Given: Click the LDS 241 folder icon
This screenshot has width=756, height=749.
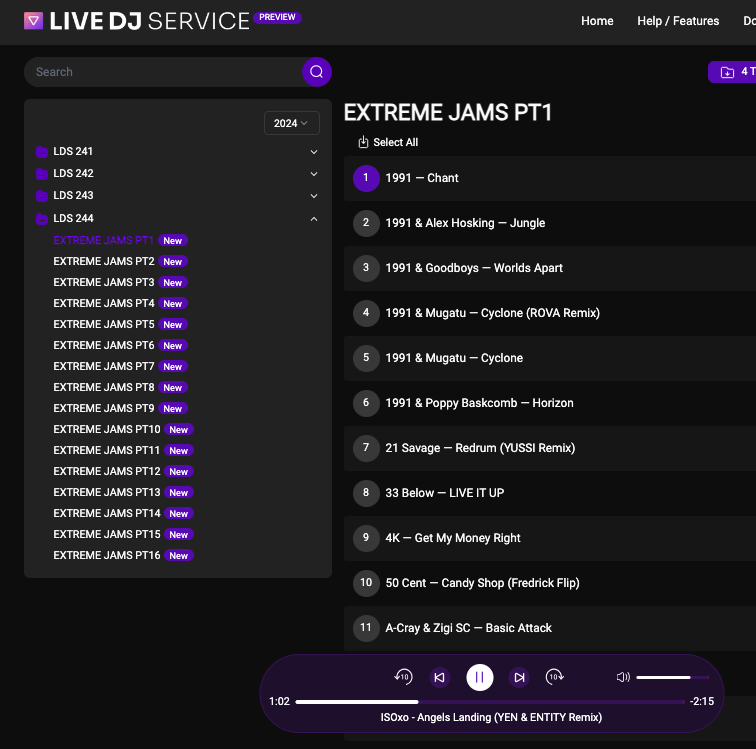Looking at the screenshot, I should (x=42, y=152).
